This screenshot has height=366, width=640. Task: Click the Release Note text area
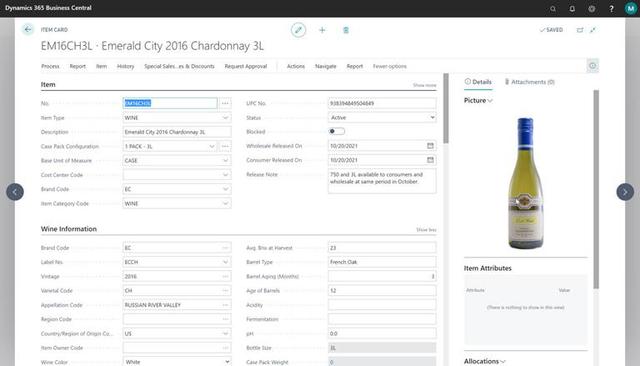(x=382, y=180)
